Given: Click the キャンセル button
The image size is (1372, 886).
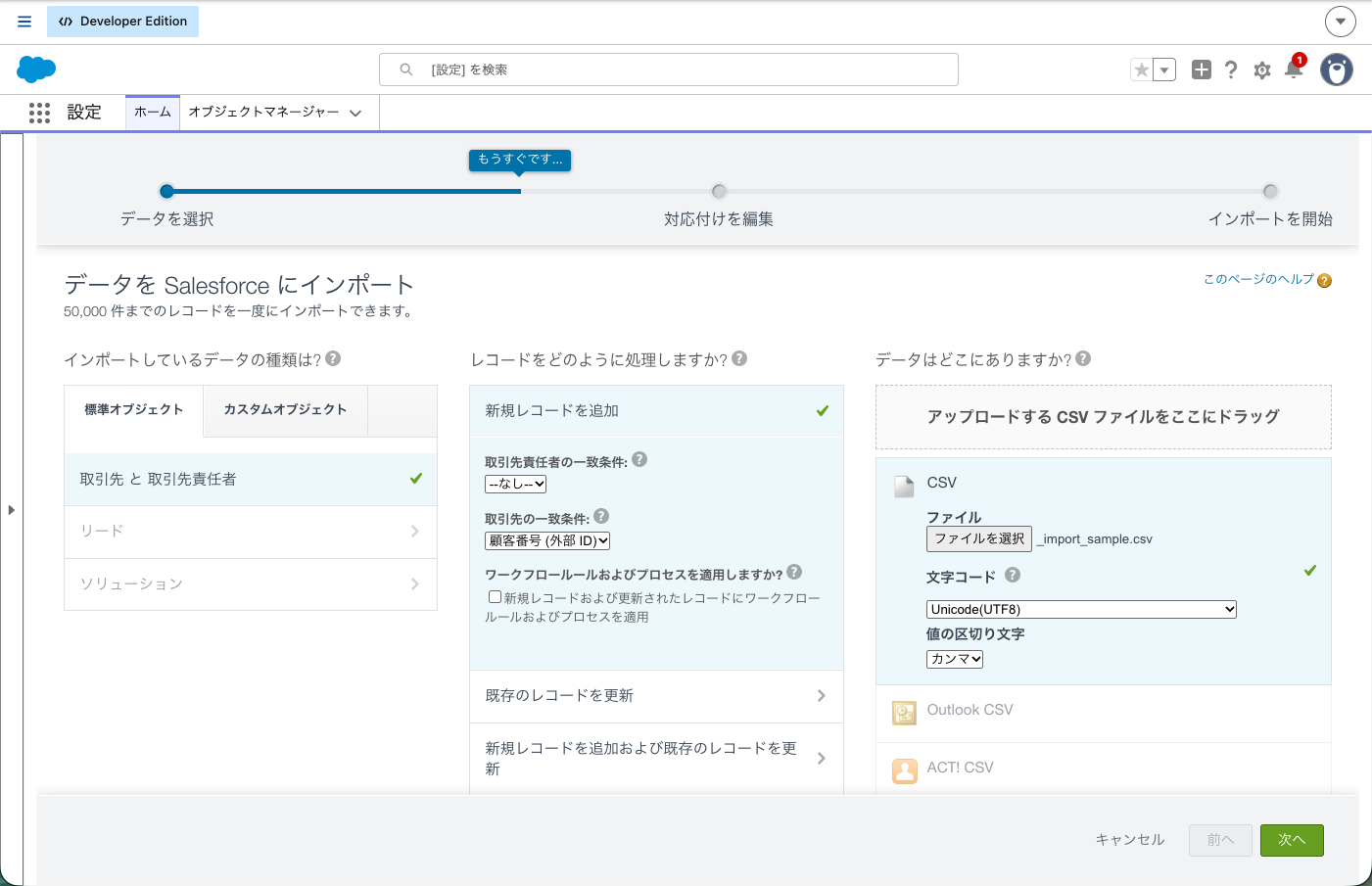Looking at the screenshot, I should tap(1129, 840).
